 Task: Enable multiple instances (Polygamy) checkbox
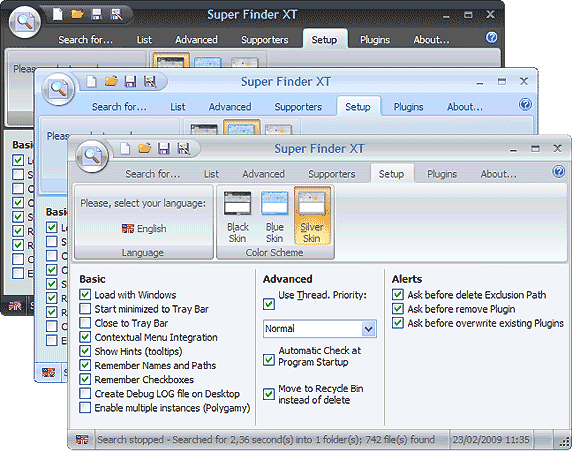(x=85, y=407)
